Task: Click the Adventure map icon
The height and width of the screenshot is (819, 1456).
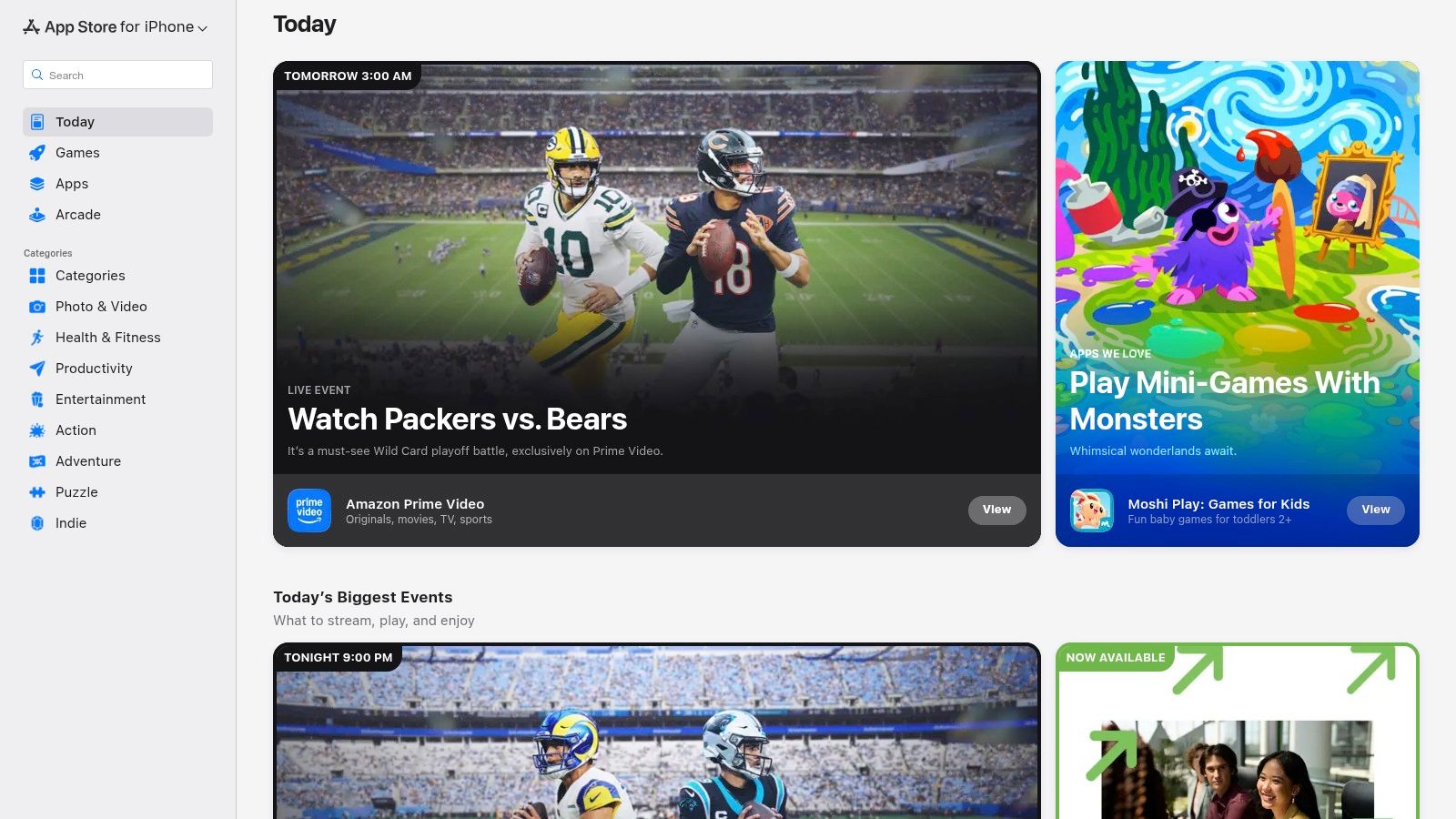Action: pyautogui.click(x=37, y=461)
